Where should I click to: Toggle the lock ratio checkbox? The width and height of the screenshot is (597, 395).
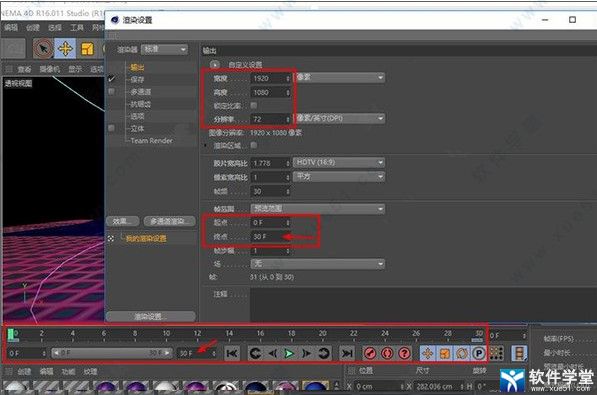254,106
